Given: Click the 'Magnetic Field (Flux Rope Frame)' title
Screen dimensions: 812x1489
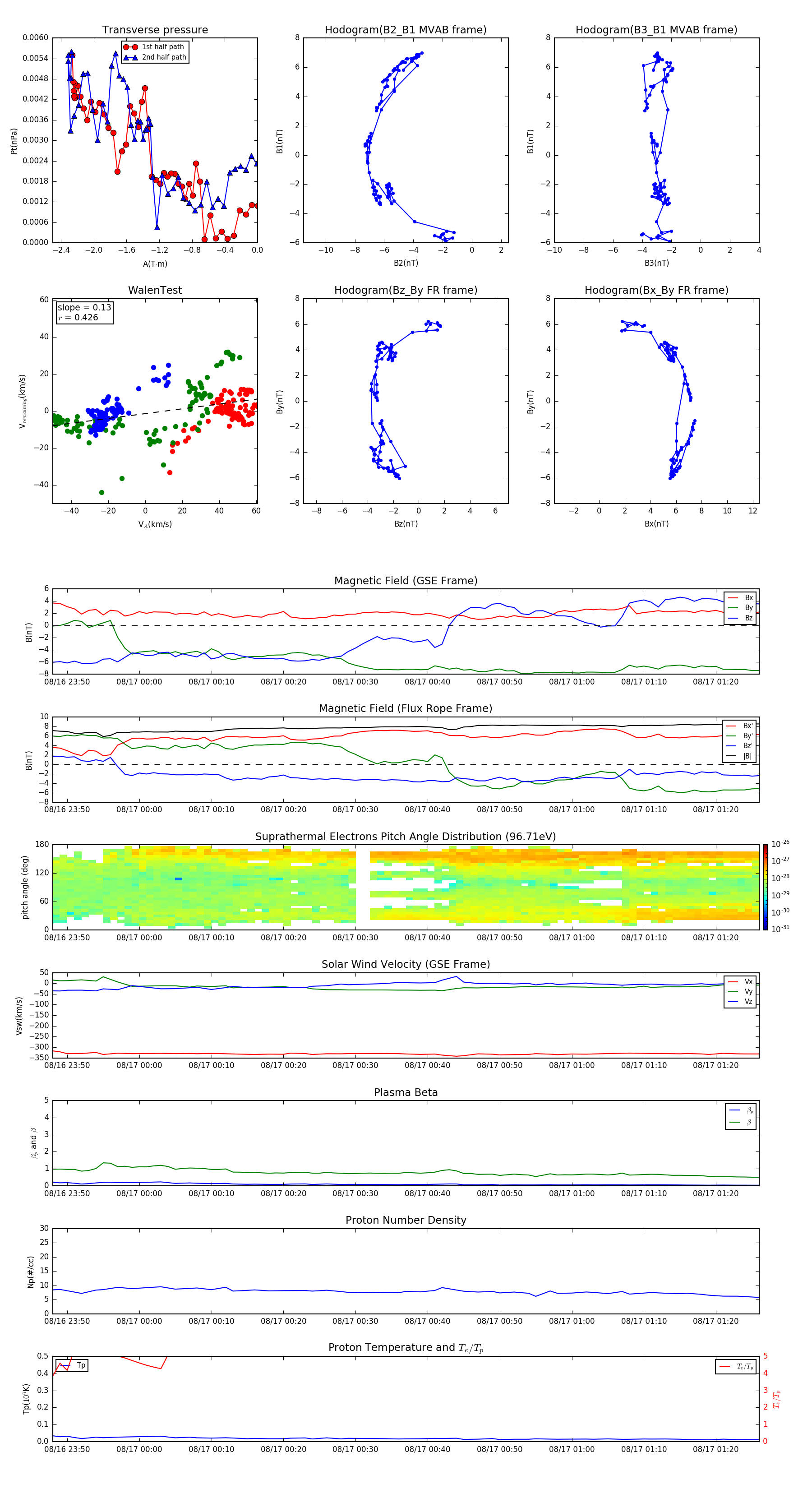Looking at the screenshot, I should coord(406,709).
